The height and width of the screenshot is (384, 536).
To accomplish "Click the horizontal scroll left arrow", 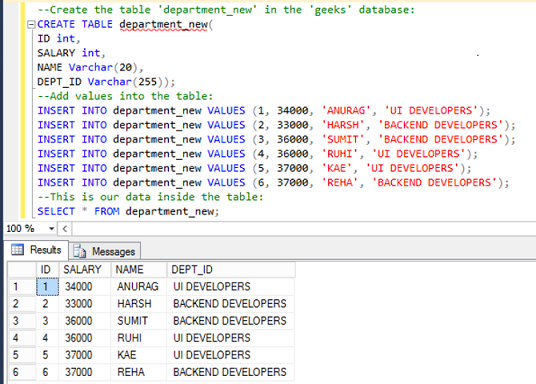I will (x=65, y=228).
